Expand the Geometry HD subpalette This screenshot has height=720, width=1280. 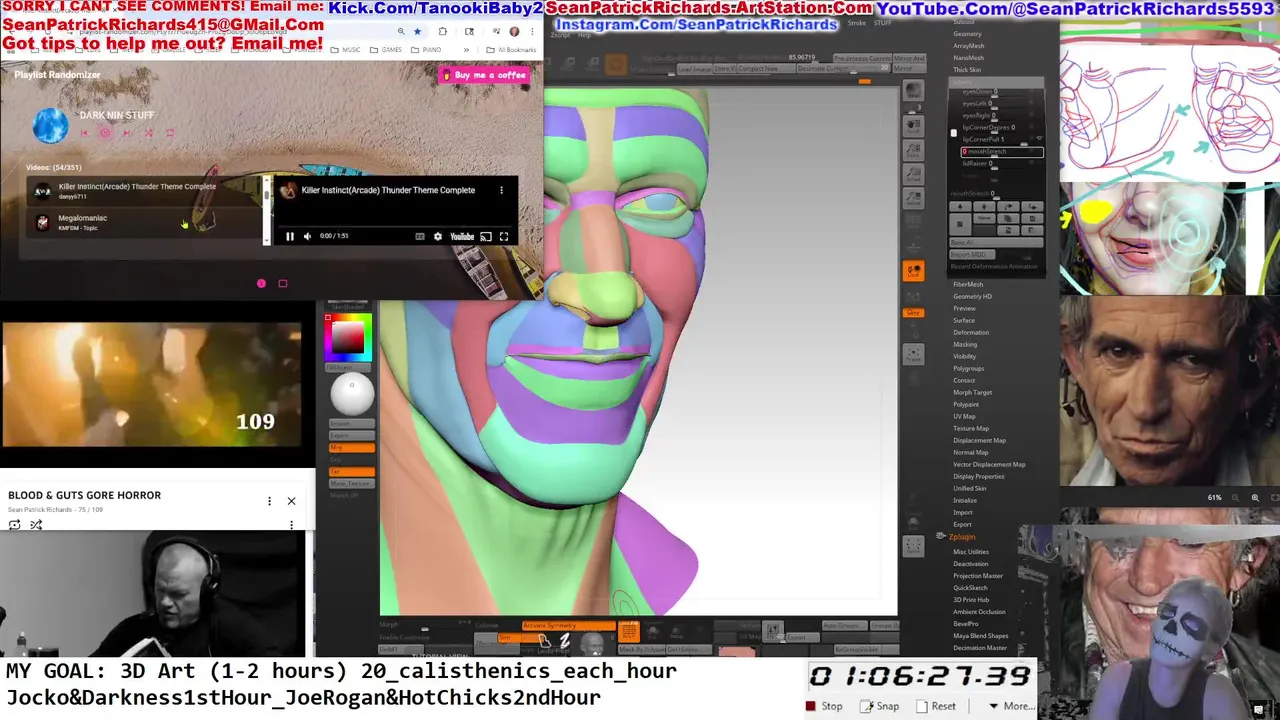tap(972, 297)
